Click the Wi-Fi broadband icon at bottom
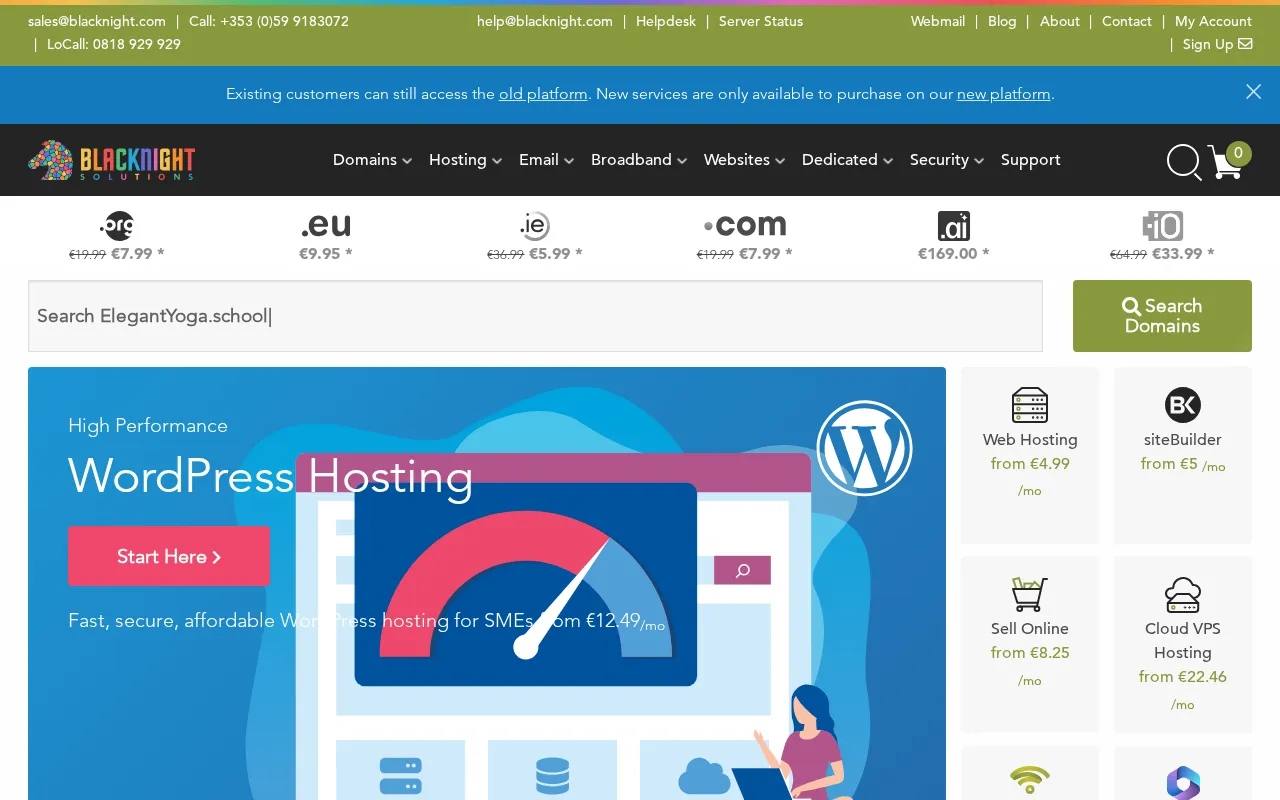Screen dimensions: 1280x800 tap(1030, 780)
